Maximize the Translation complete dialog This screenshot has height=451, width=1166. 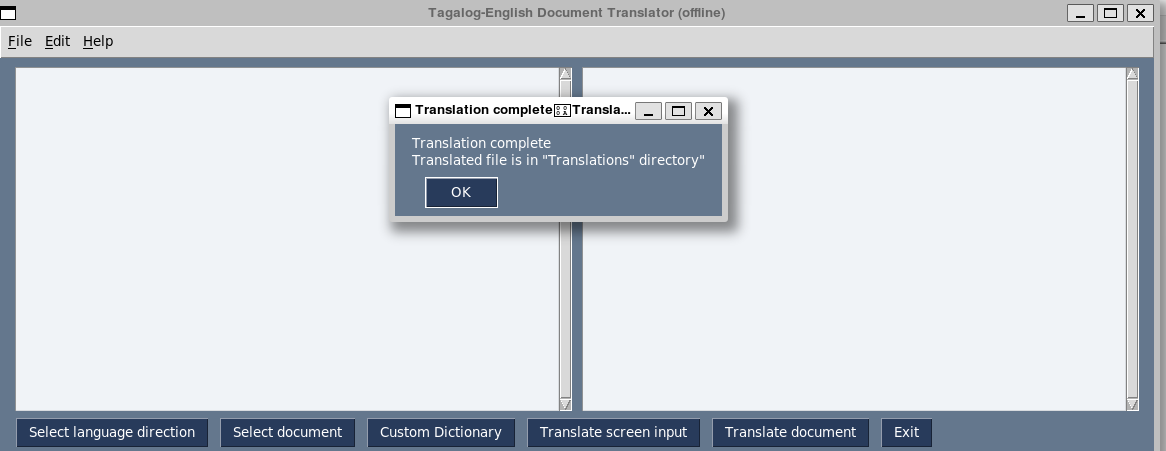(678, 111)
